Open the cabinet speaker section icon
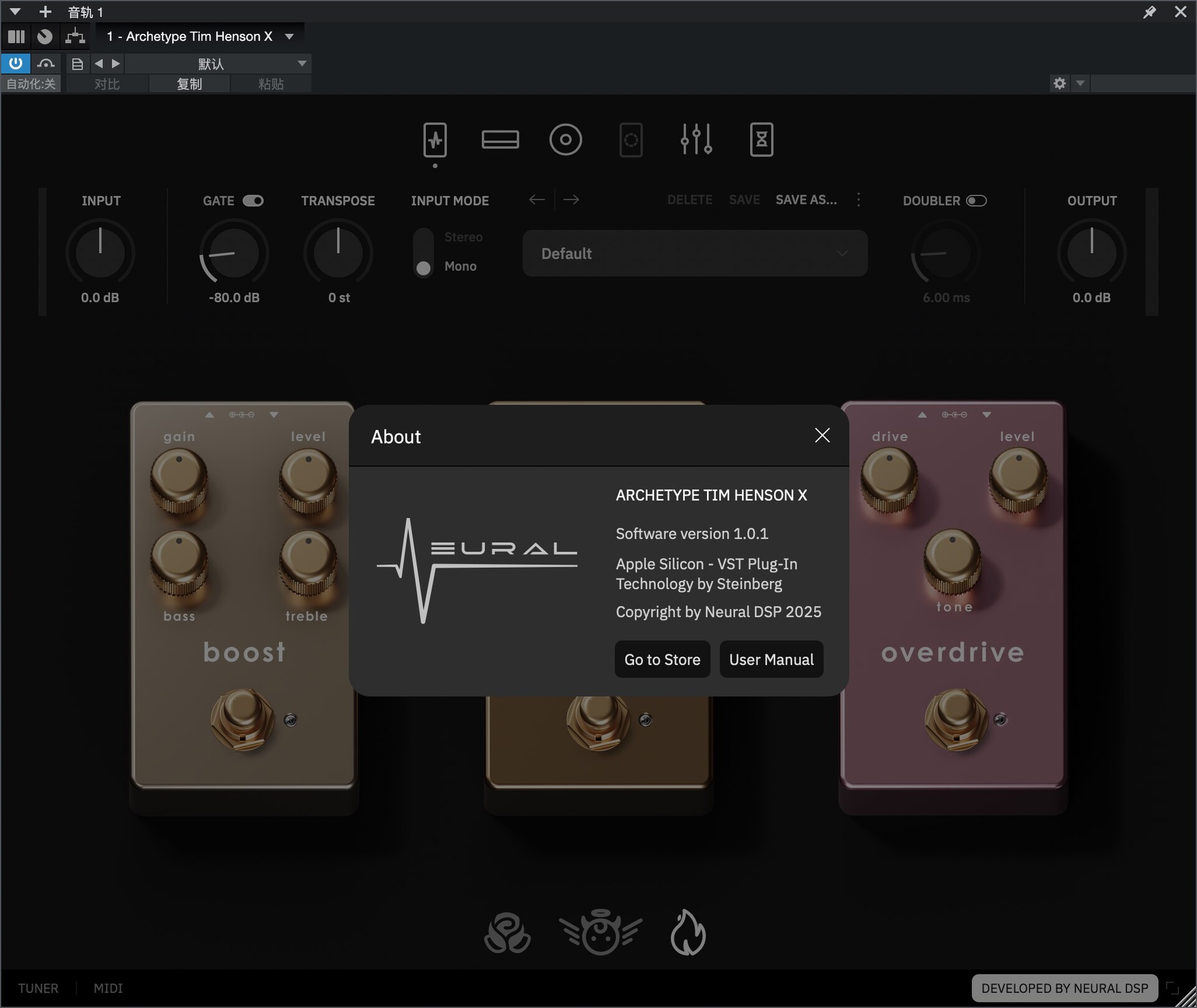The width and height of the screenshot is (1197, 1008). [565, 140]
